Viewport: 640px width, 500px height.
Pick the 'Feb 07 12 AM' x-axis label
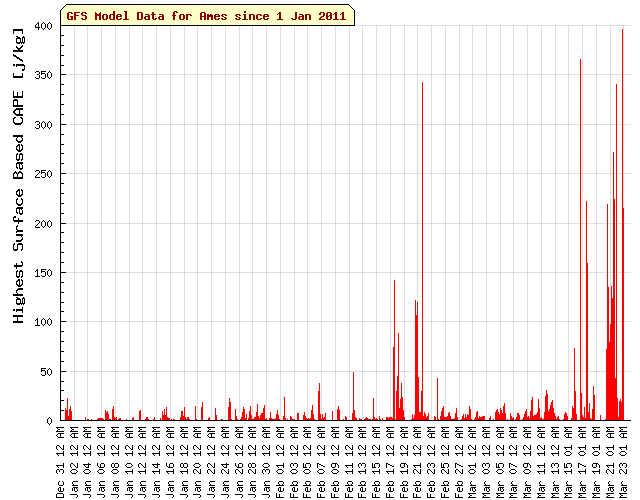point(321,462)
